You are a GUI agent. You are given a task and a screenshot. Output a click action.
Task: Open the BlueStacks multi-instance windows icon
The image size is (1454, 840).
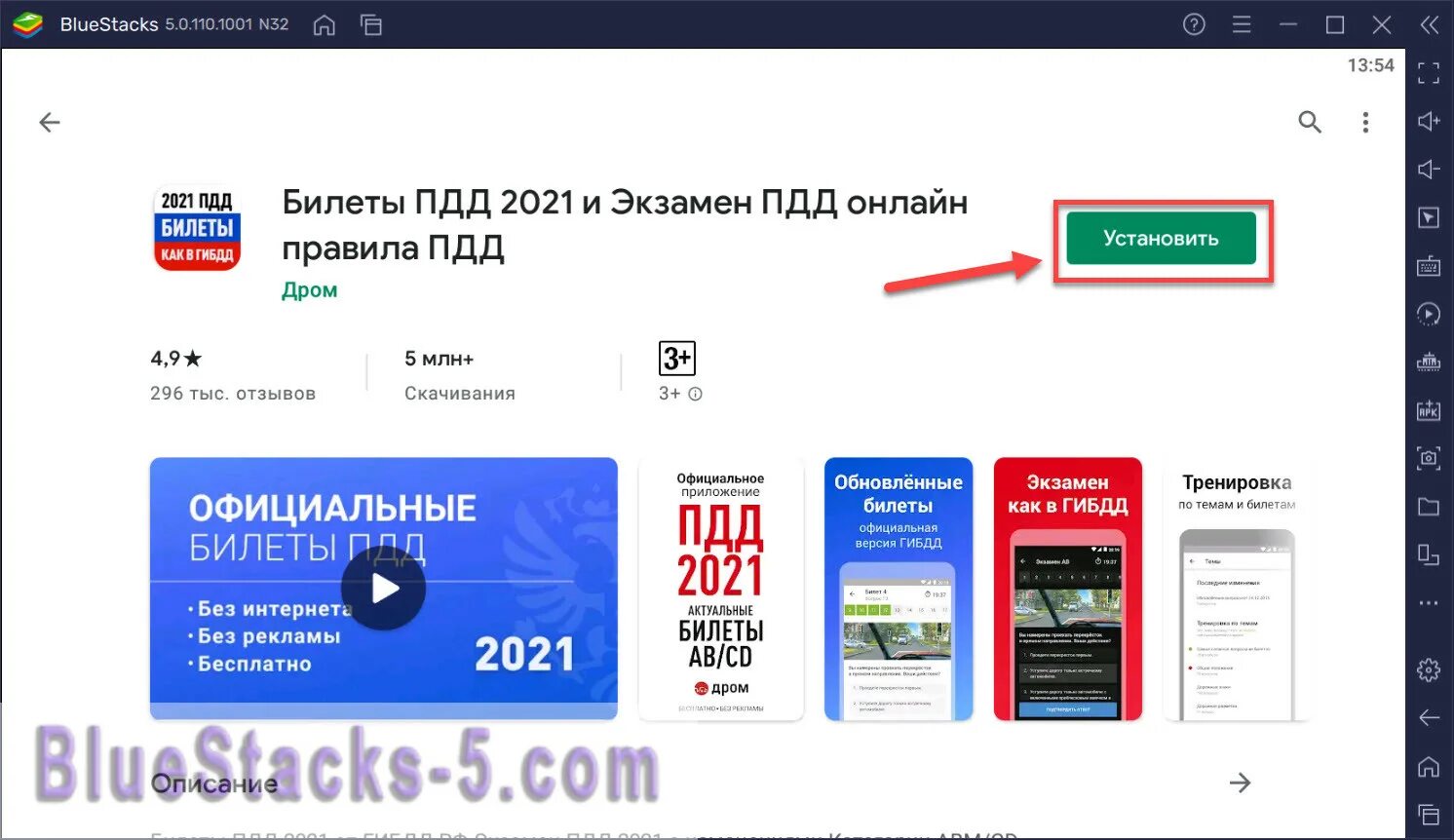(x=371, y=25)
